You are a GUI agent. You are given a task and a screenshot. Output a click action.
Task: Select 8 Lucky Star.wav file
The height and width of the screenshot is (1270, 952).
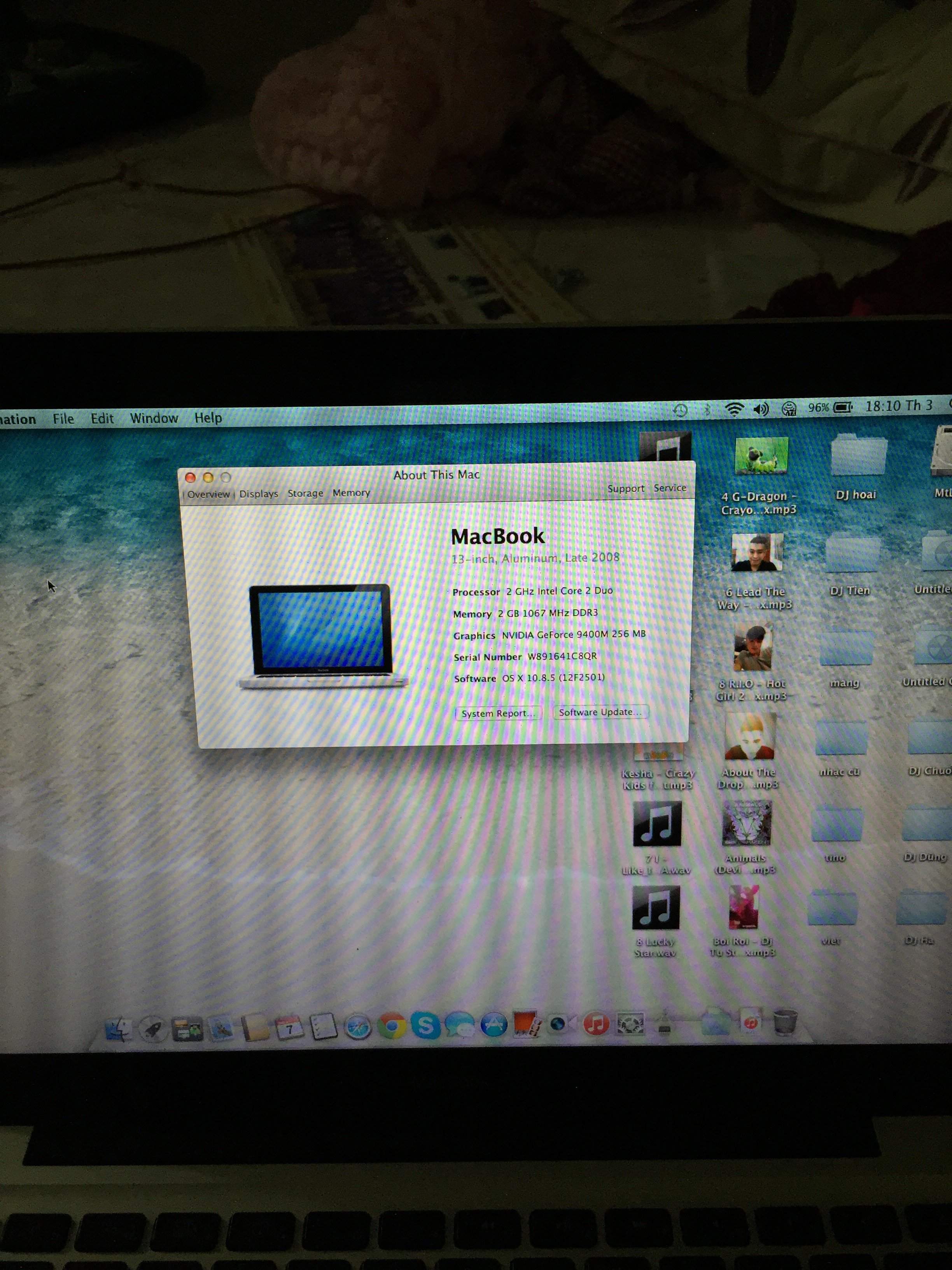(655, 922)
